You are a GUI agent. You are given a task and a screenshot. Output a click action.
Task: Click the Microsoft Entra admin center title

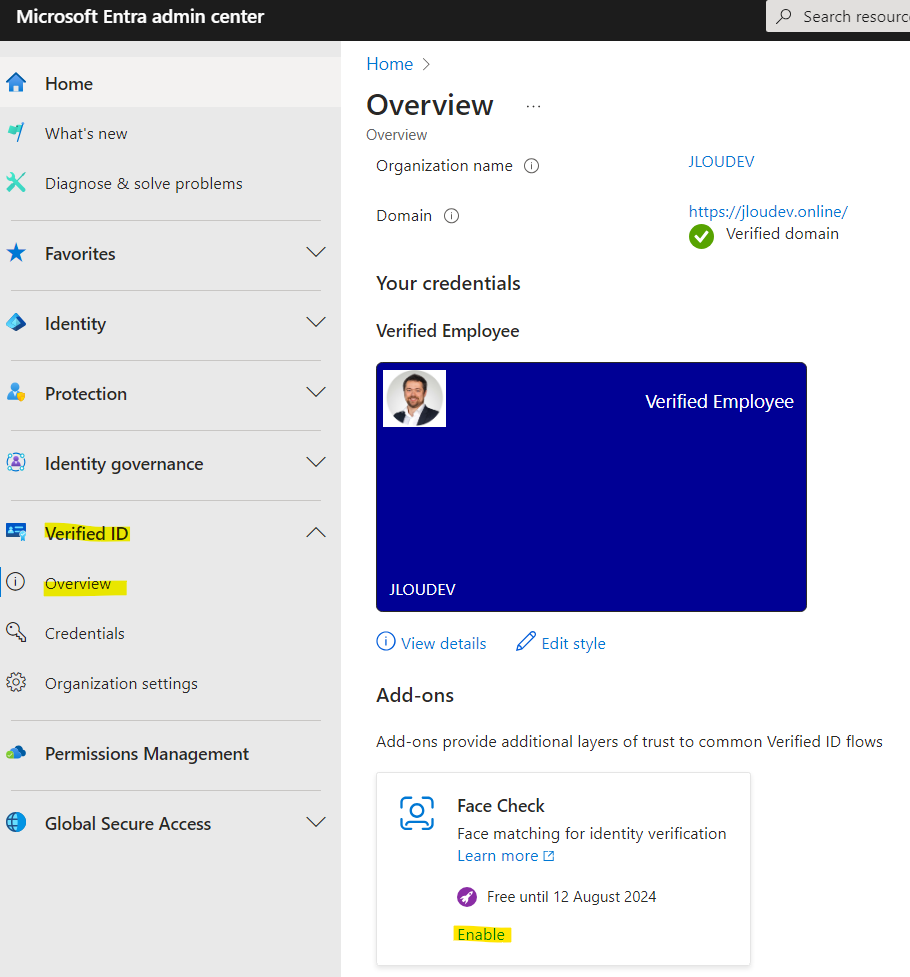coord(140,16)
